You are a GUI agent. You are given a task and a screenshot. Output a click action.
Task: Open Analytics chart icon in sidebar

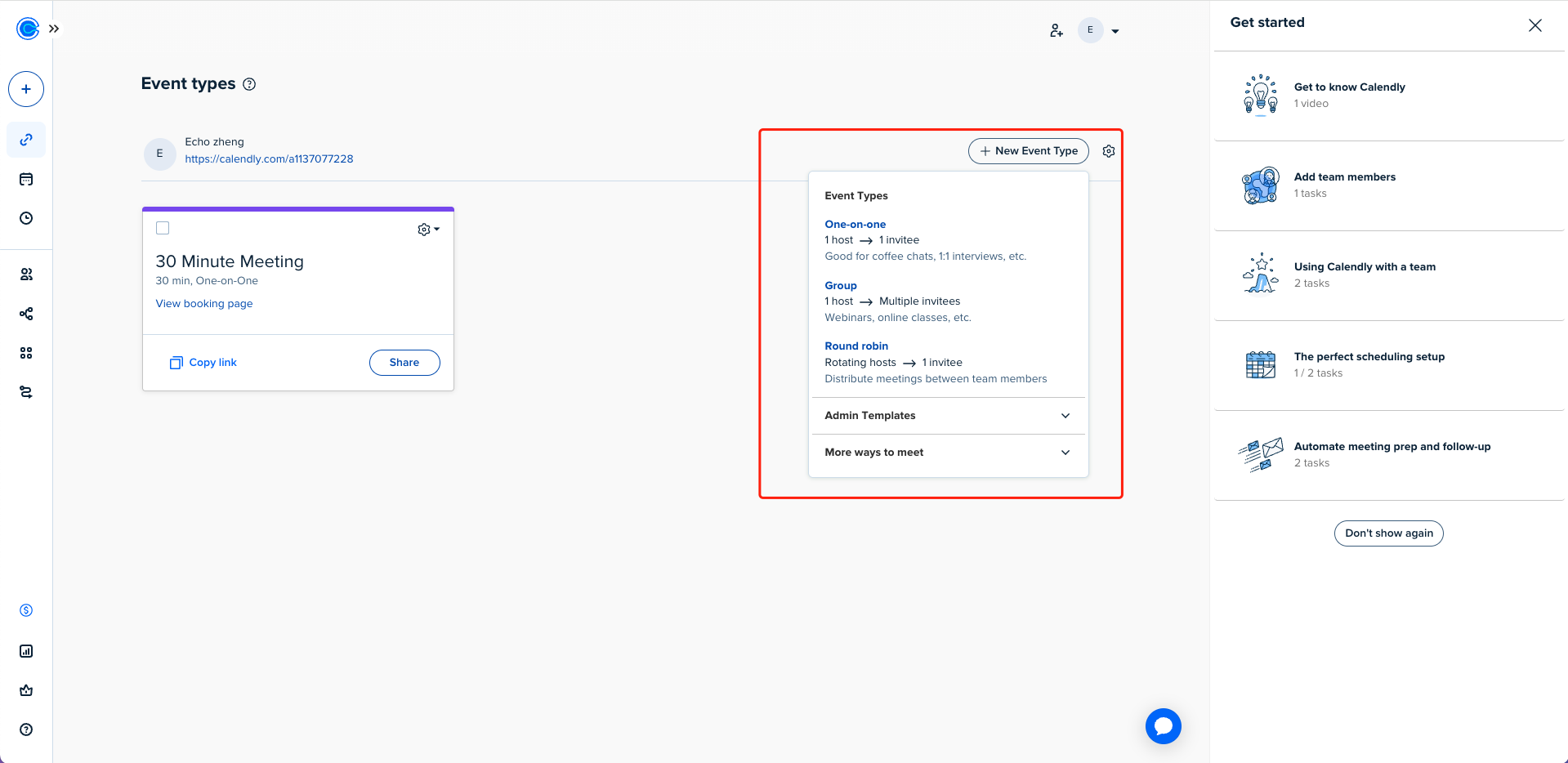(26, 651)
